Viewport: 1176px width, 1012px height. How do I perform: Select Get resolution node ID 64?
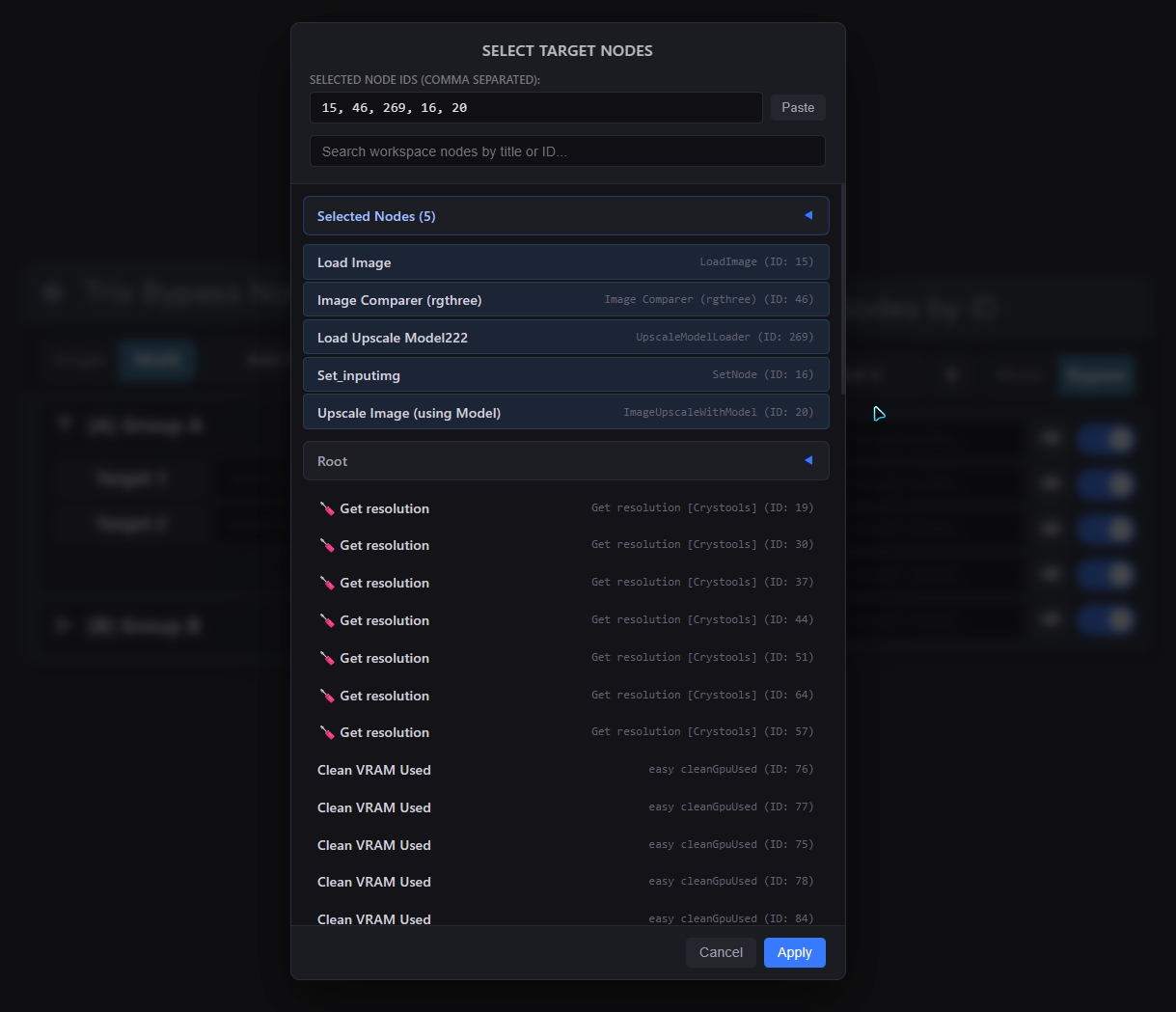coord(566,696)
